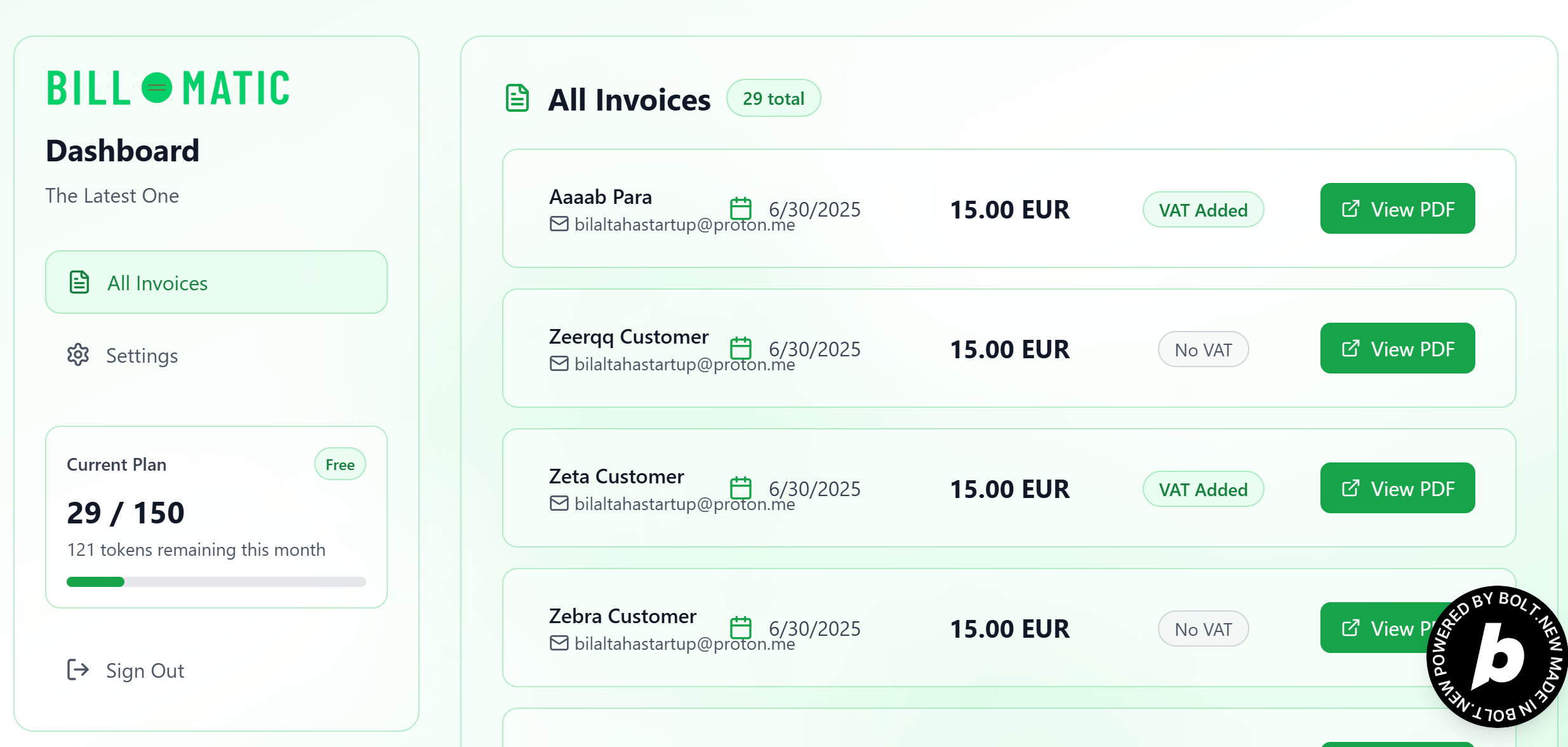Click the document icon beside All Invoices heading
This screenshot has height=747, width=1568.
(x=517, y=98)
